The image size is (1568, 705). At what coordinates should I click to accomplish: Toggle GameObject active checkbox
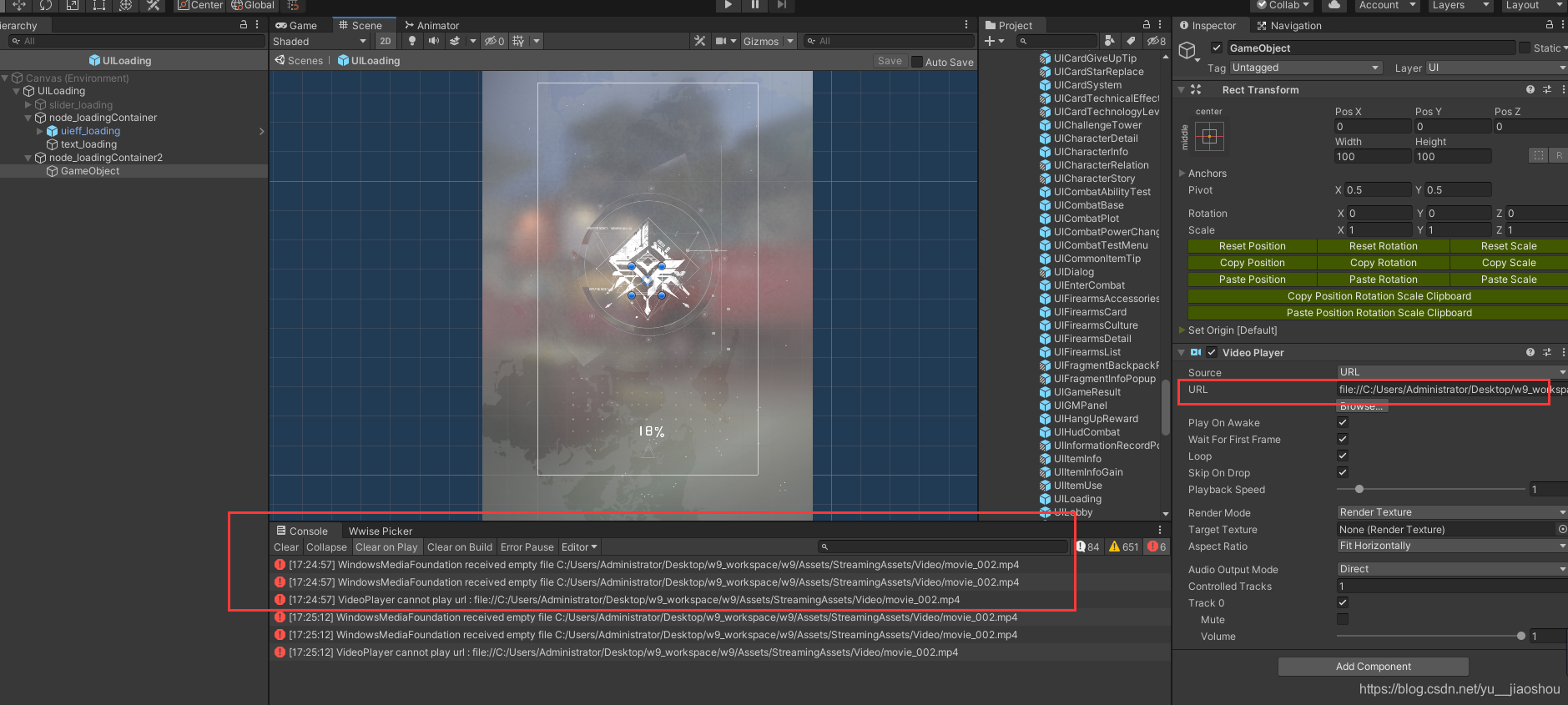(x=1217, y=48)
